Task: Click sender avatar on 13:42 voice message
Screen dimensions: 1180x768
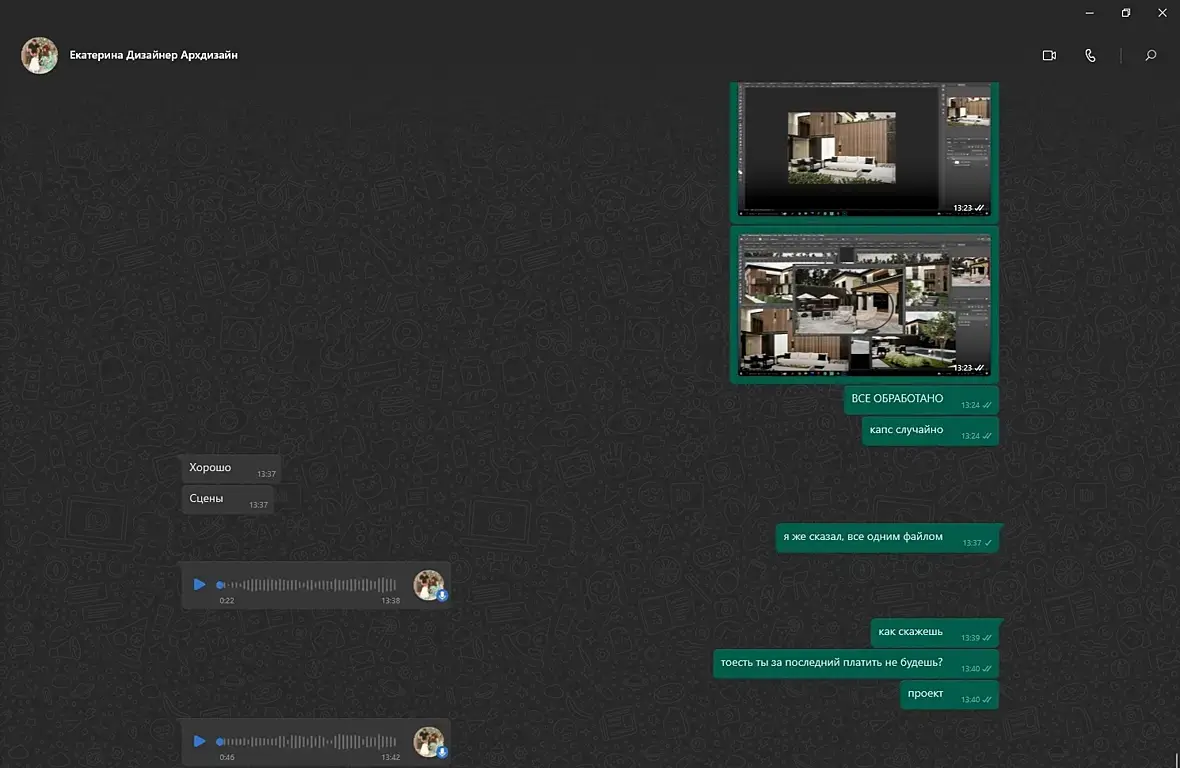Action: pyautogui.click(x=429, y=742)
